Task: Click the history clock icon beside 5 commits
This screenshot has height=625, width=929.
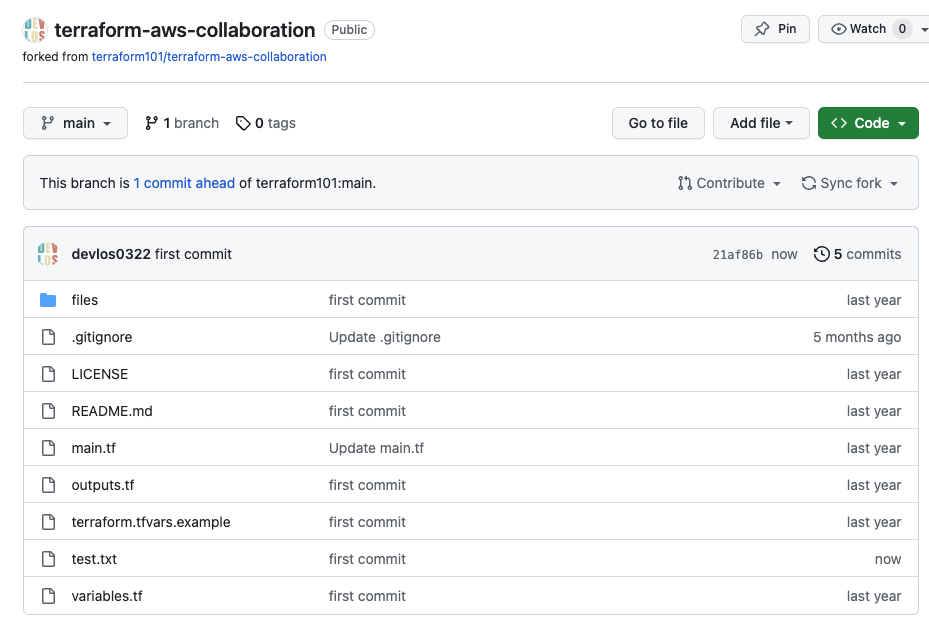Action: click(x=821, y=254)
